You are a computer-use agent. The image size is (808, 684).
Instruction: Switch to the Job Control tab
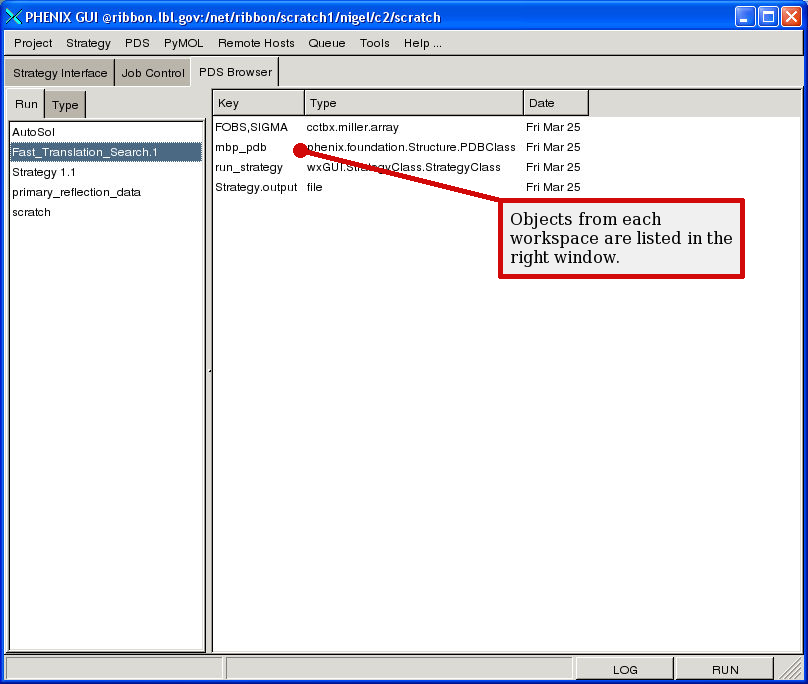tap(153, 73)
